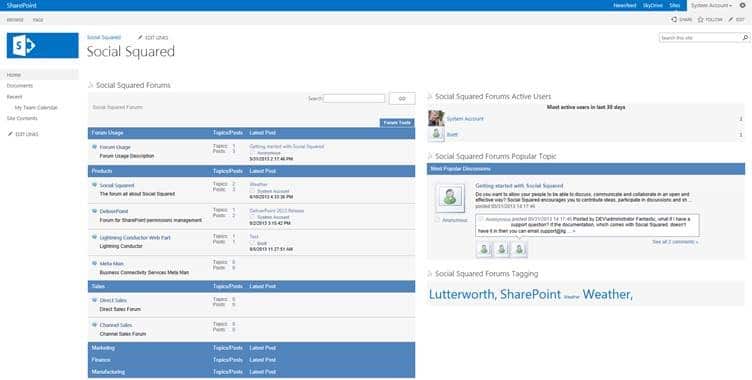This screenshot has width=752, height=380.
Task: Click Brett's avatar in Active Users
Action: click(x=436, y=134)
